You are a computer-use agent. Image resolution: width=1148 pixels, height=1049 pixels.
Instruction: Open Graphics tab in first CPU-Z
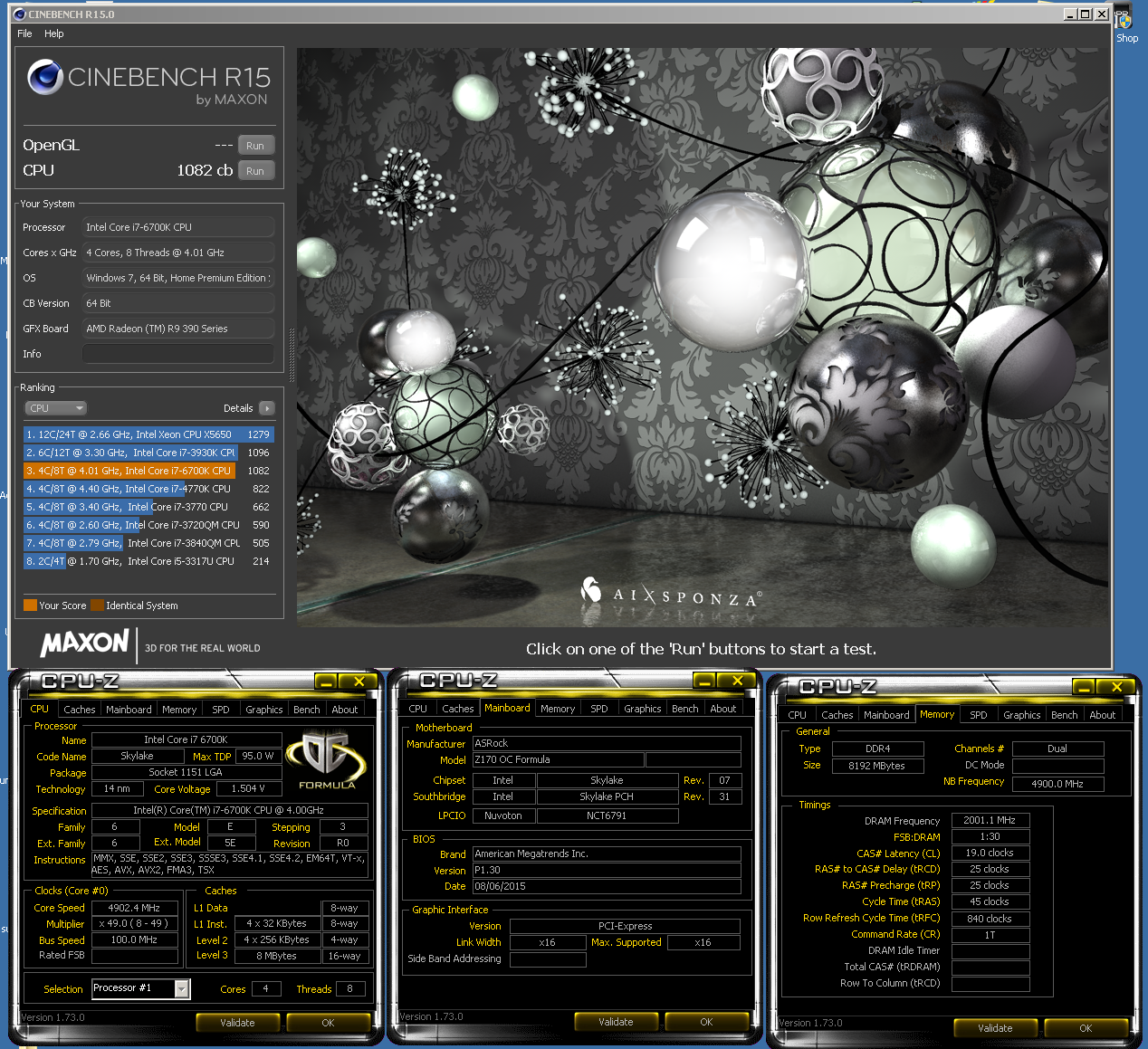264,710
